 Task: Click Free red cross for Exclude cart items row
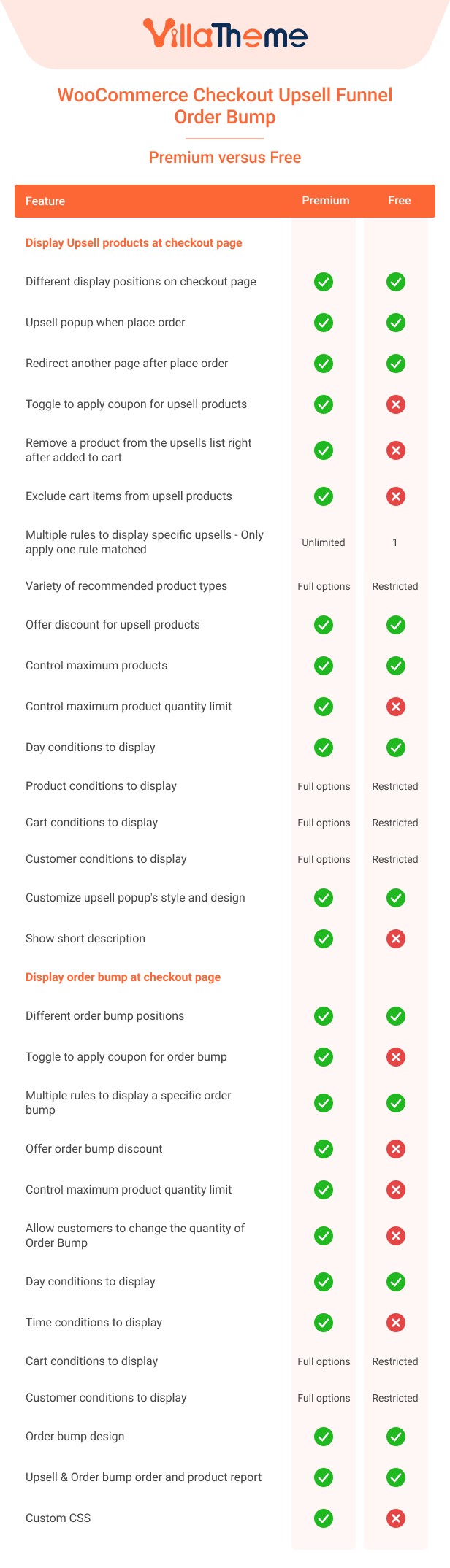(x=396, y=496)
